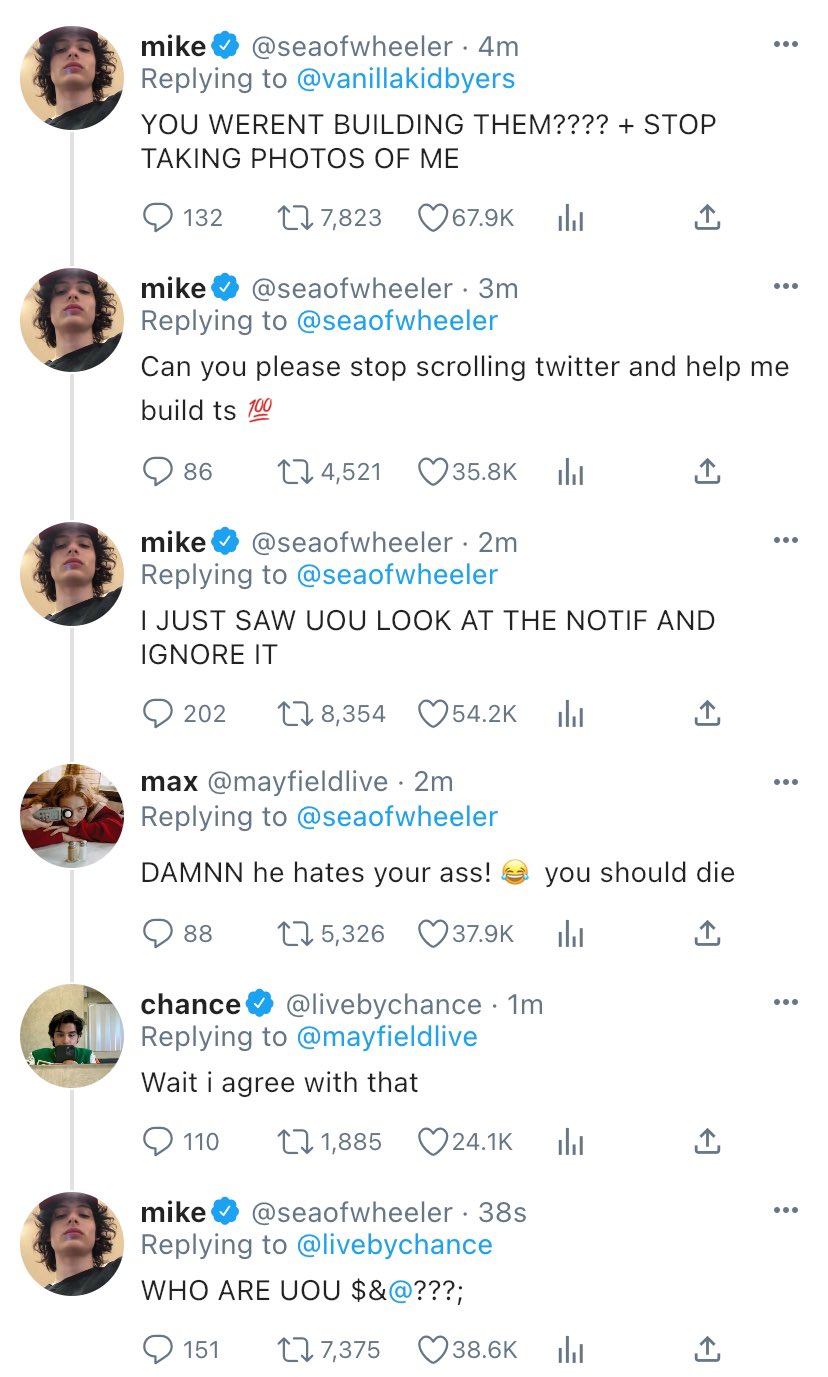Like the 'I JUST SAW UOU LOOK' tweet

[x=432, y=713]
